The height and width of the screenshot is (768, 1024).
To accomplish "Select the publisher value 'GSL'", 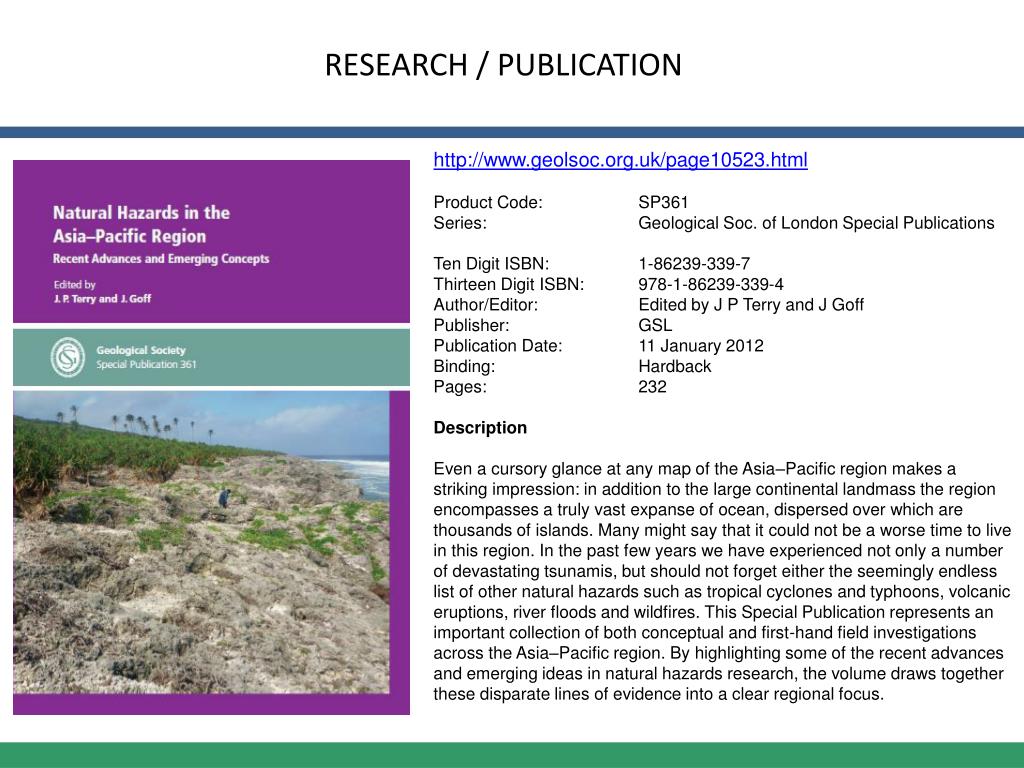I will [655, 325].
